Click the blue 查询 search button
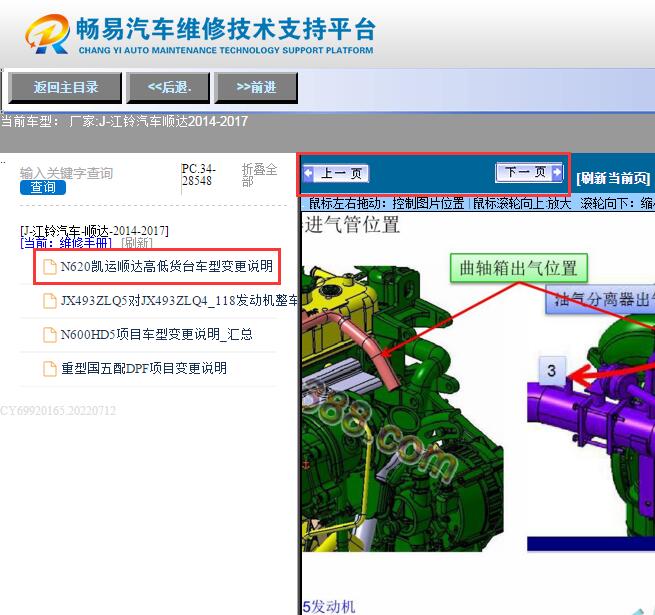655x615 pixels. pyautogui.click(x=43, y=187)
